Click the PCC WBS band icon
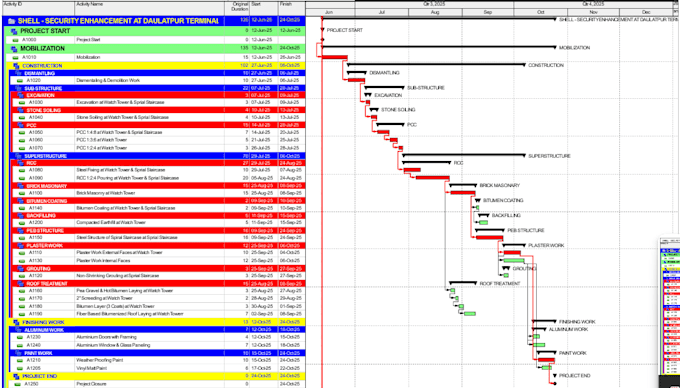Screen dimensions: 680x388 20,125
